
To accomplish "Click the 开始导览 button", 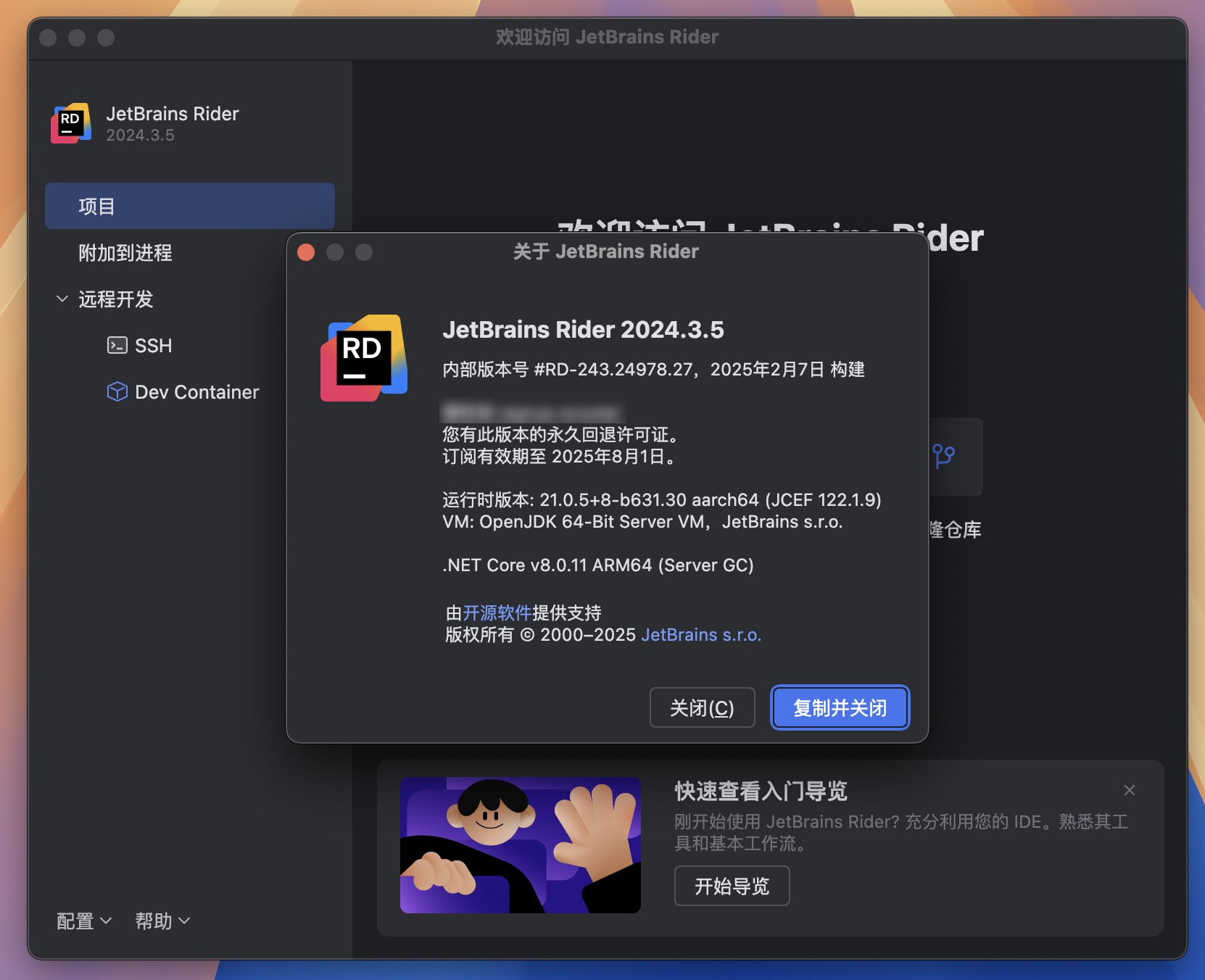I will pyautogui.click(x=732, y=886).
